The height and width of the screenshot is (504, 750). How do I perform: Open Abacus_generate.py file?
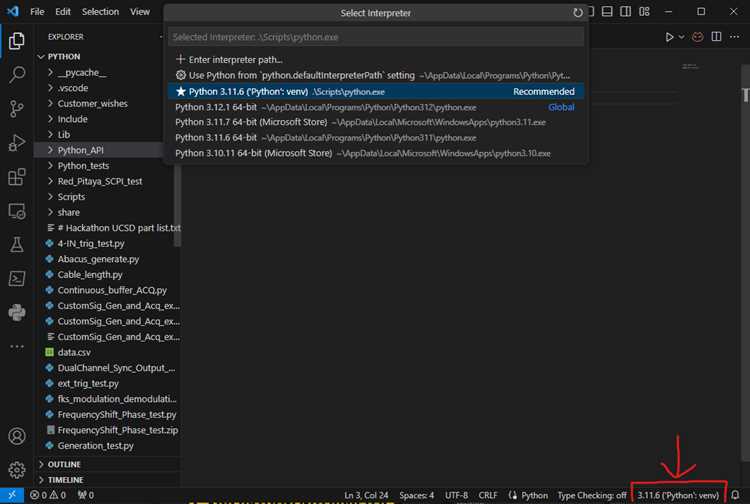[x=98, y=259]
